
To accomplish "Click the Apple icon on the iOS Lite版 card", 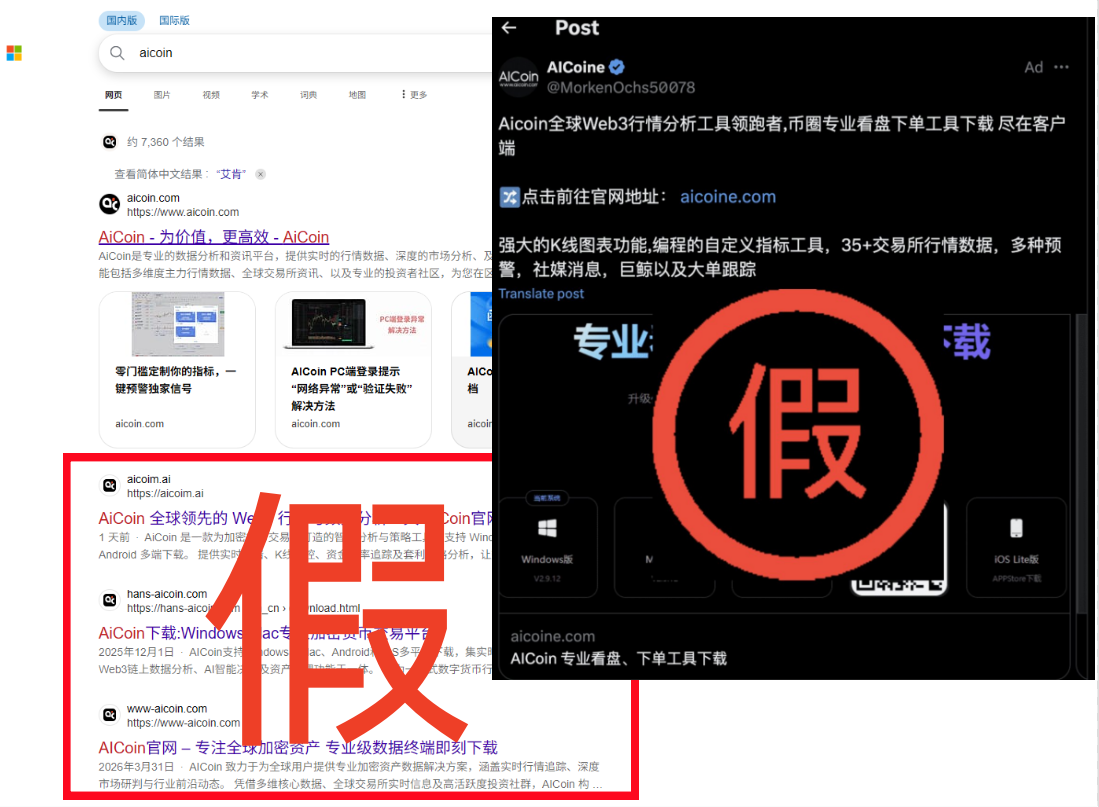I will click(x=1016, y=527).
